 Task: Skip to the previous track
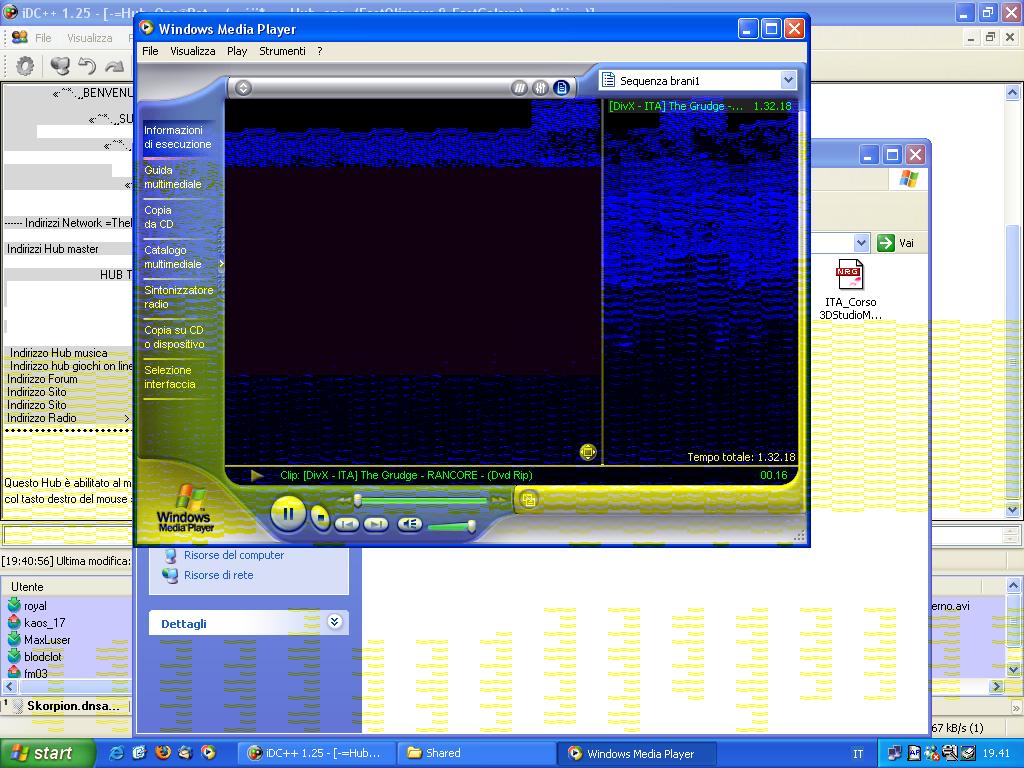pyautogui.click(x=347, y=524)
